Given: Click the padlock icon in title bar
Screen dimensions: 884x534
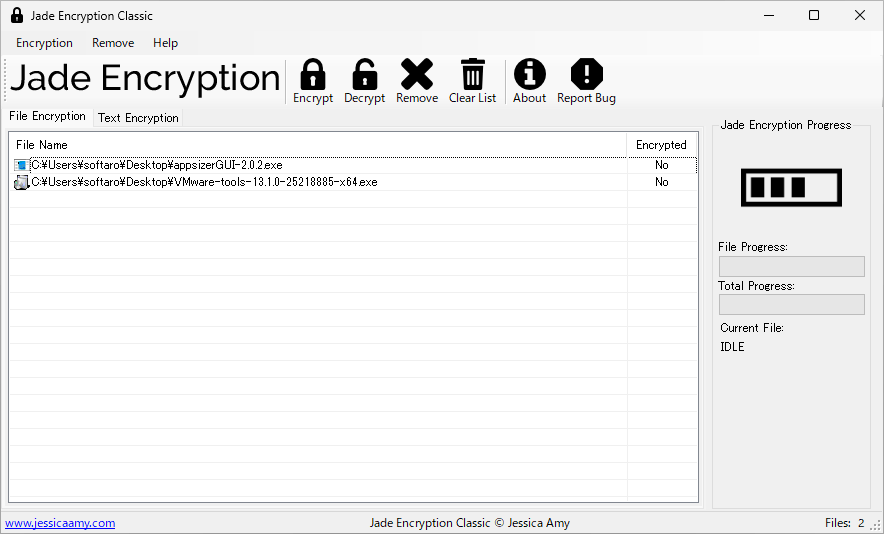Looking at the screenshot, I should click(x=17, y=15).
